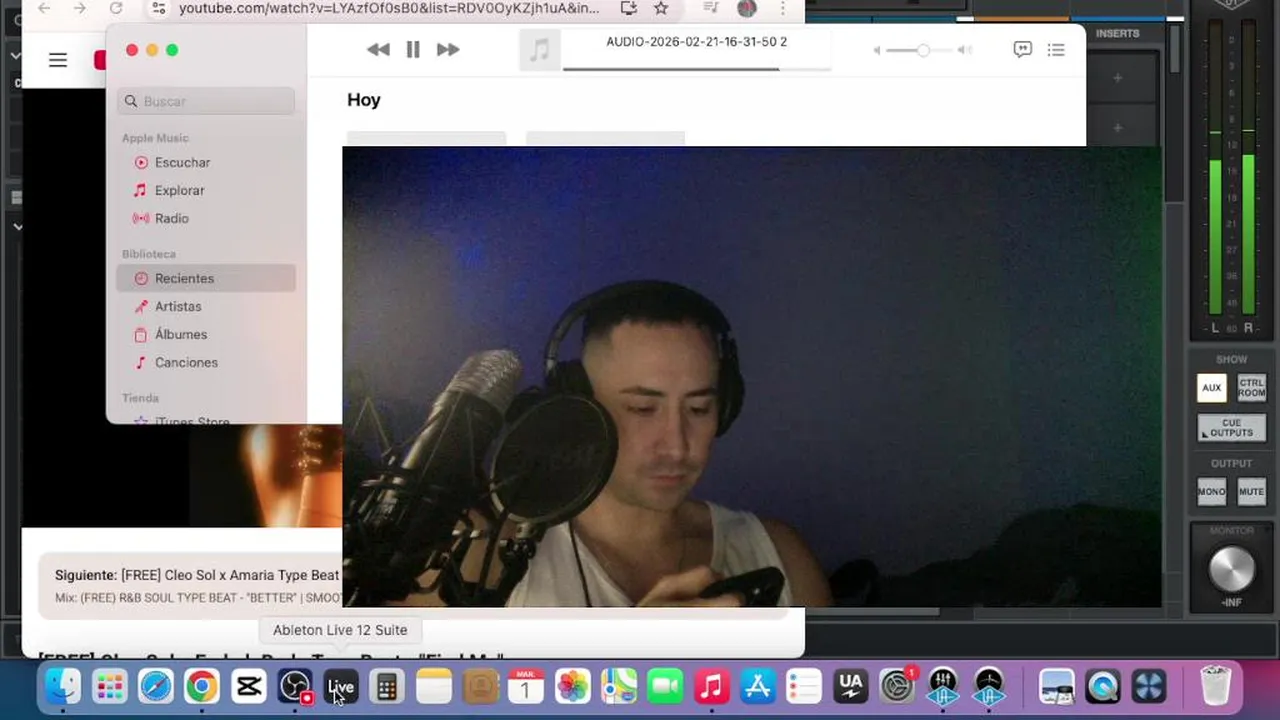This screenshot has height=720, width=1280.
Task: Open Finder from the Dock
Action: click(x=62, y=686)
